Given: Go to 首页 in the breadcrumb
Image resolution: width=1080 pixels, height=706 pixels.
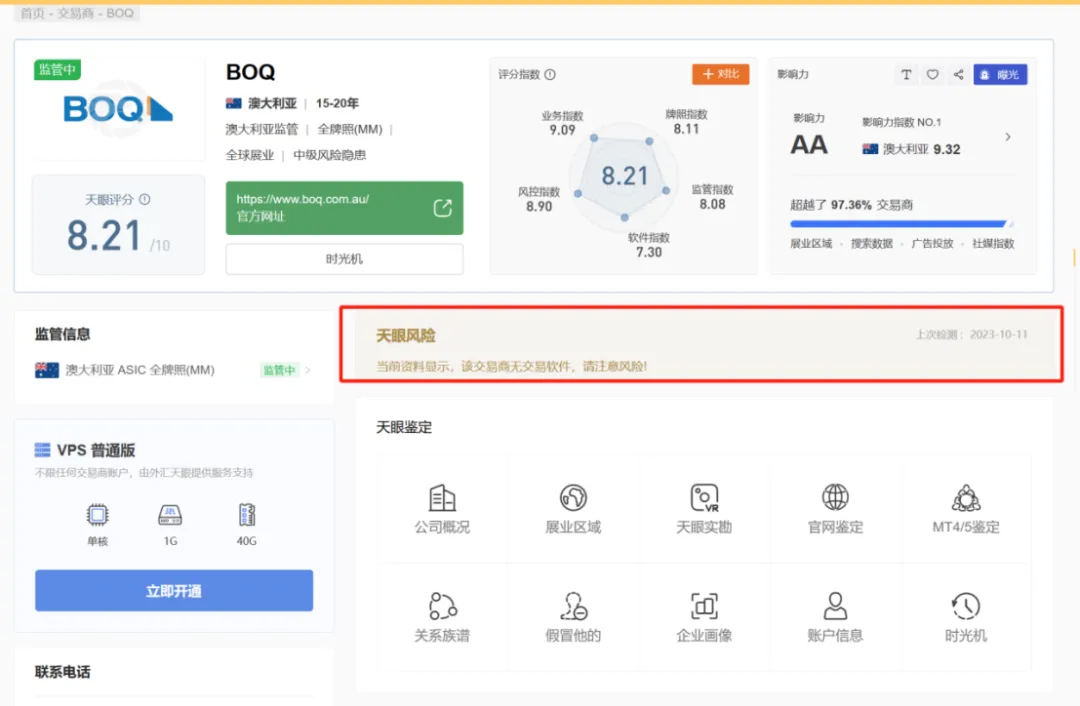Looking at the screenshot, I should pyautogui.click(x=32, y=13).
